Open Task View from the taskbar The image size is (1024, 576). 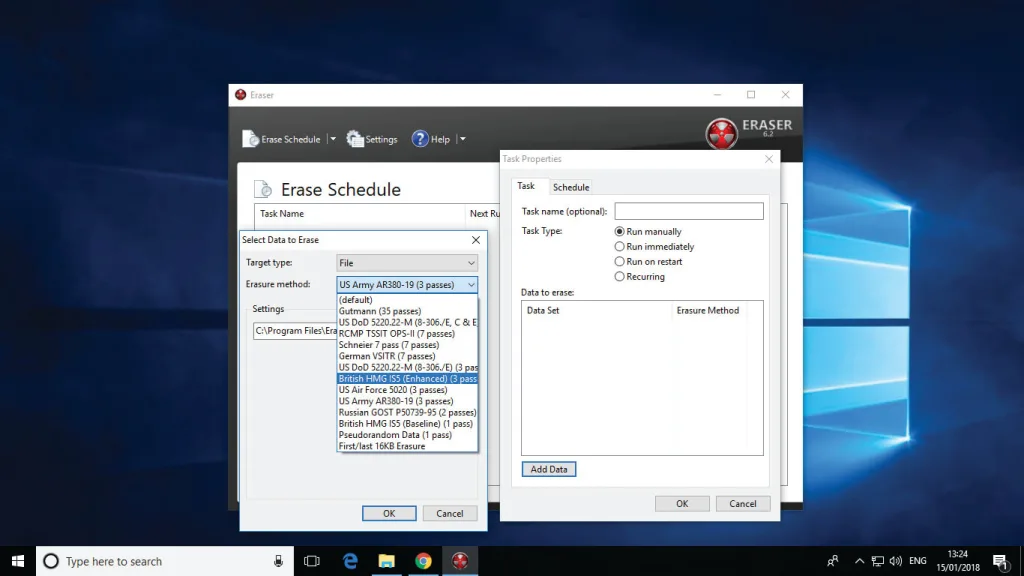click(312, 561)
